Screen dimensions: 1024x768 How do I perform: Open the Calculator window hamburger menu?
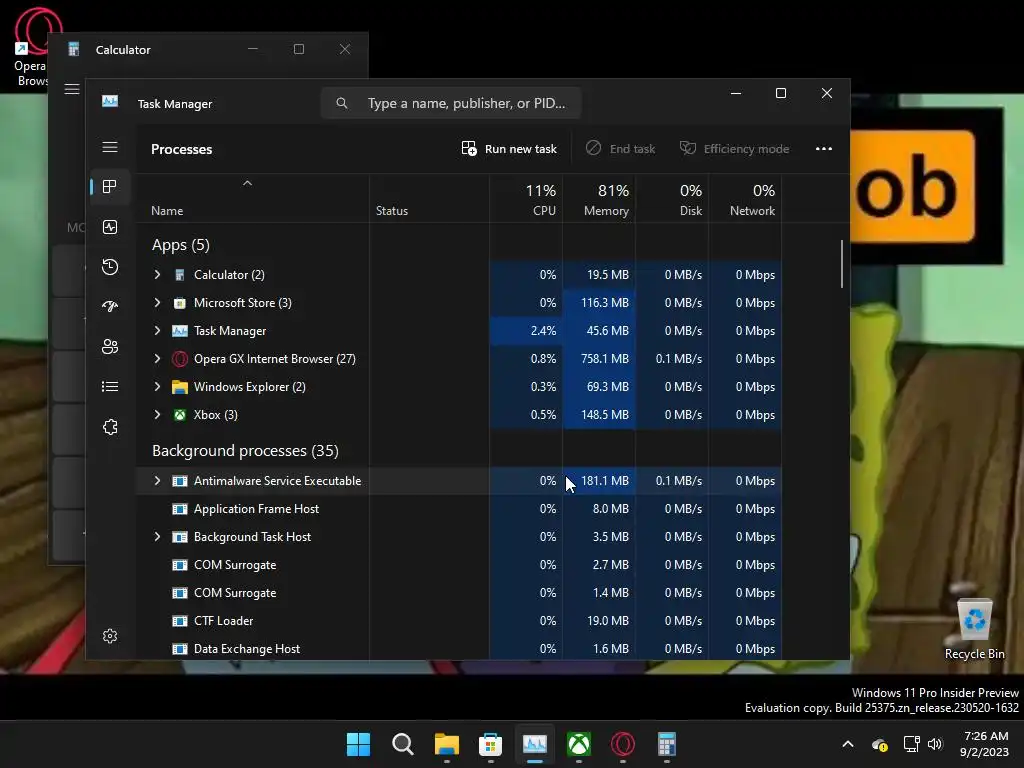point(72,89)
